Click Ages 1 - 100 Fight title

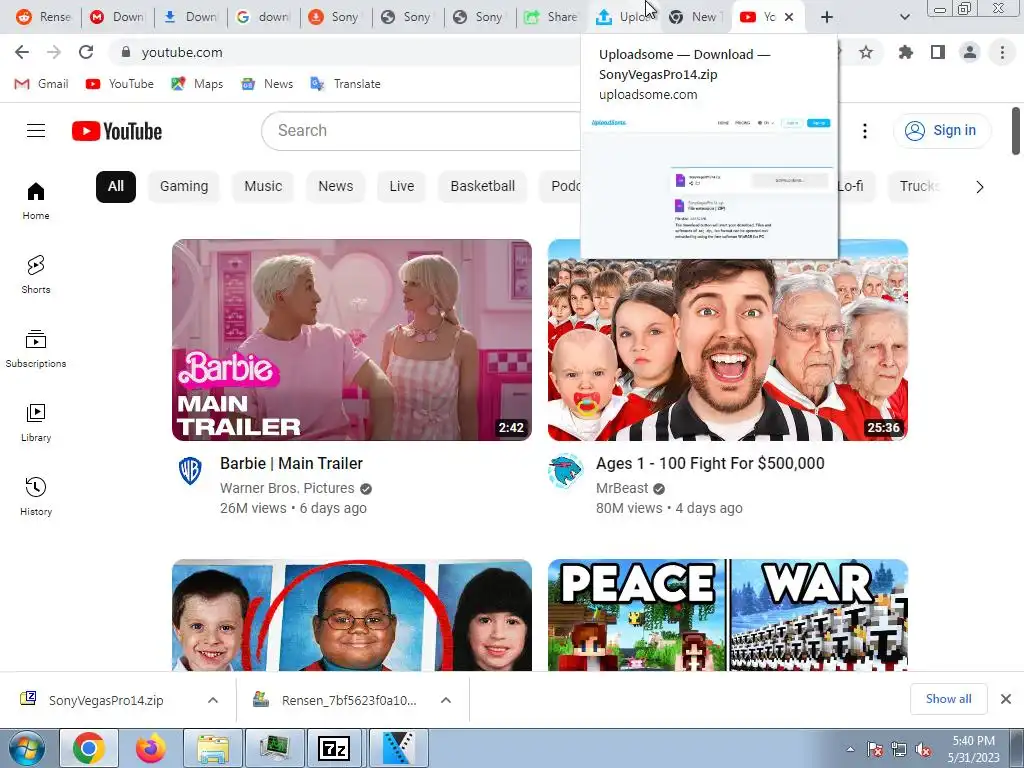click(x=710, y=464)
